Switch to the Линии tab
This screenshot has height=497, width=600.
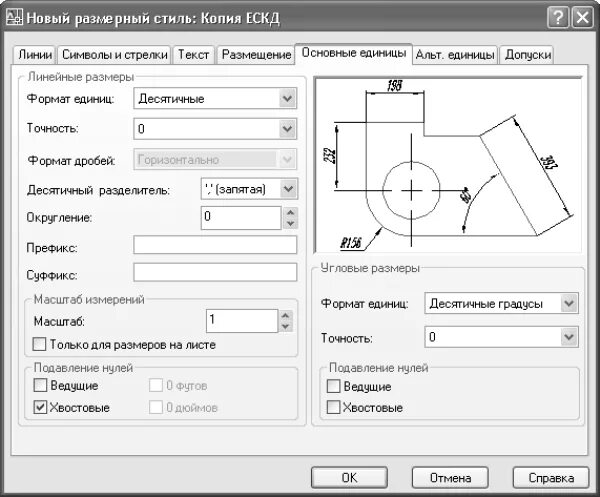click(35, 55)
